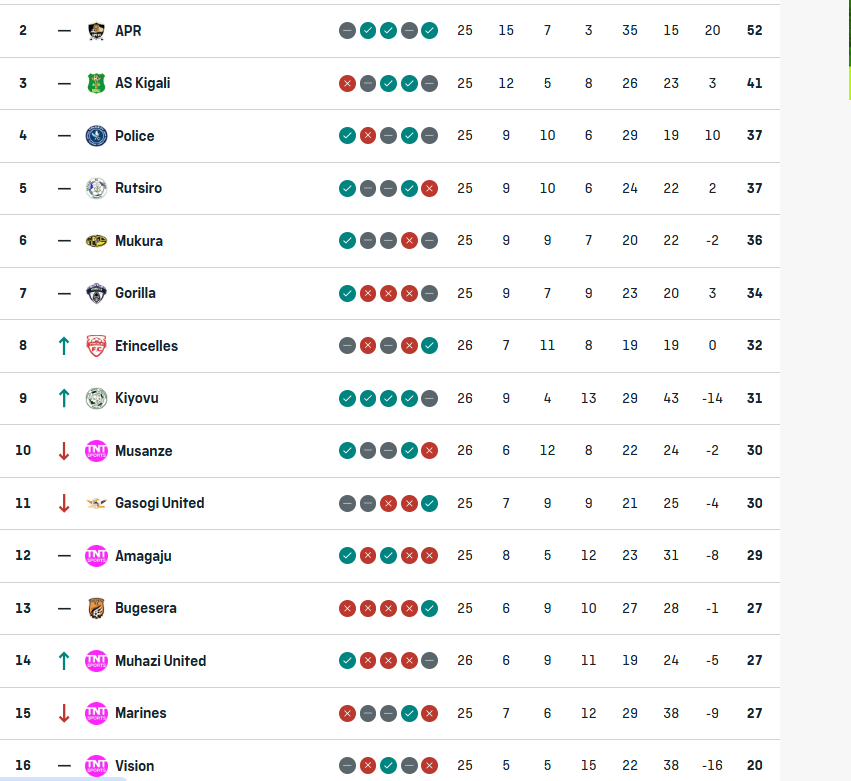Open the Muhazi United team link
The height and width of the screenshot is (781, 851).
tap(160, 661)
